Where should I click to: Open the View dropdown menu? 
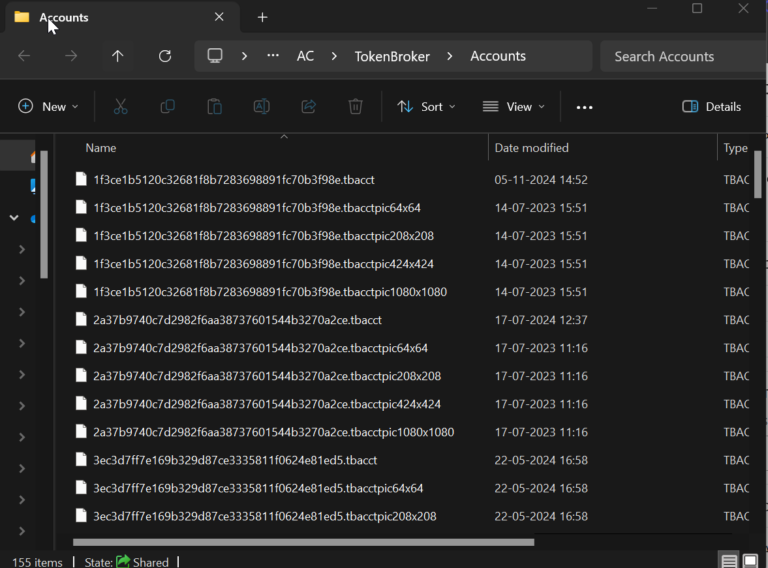pos(514,107)
